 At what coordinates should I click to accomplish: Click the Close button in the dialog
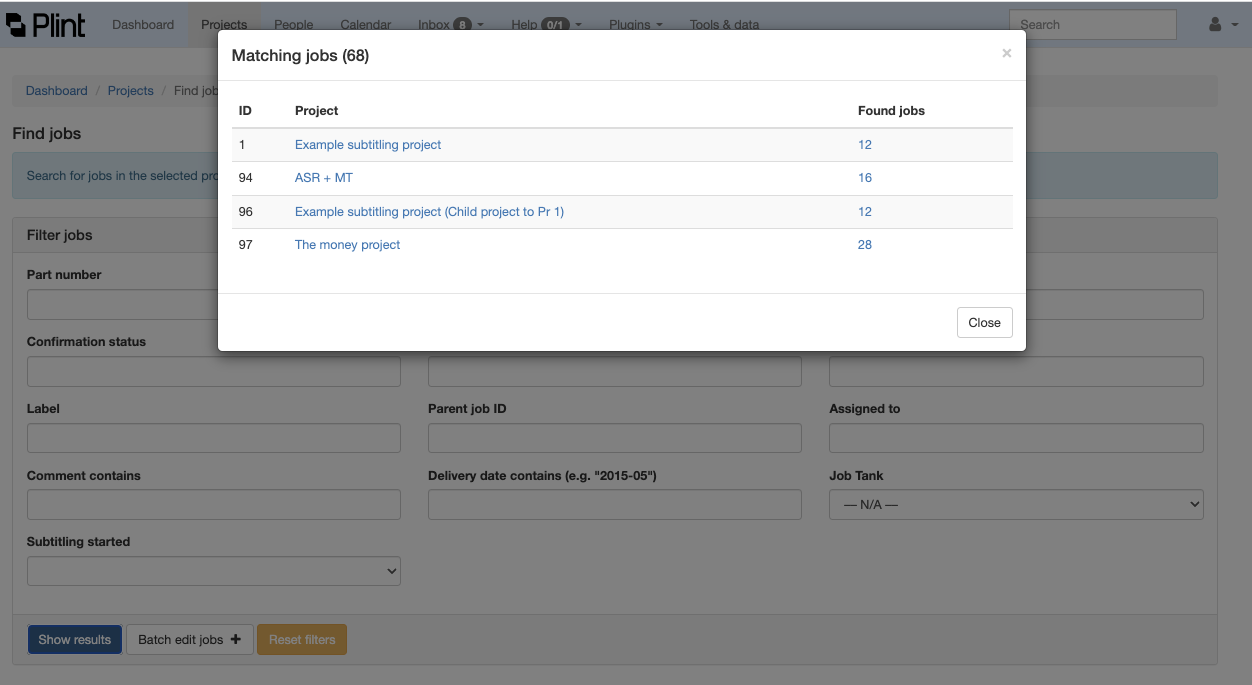[x=984, y=322]
